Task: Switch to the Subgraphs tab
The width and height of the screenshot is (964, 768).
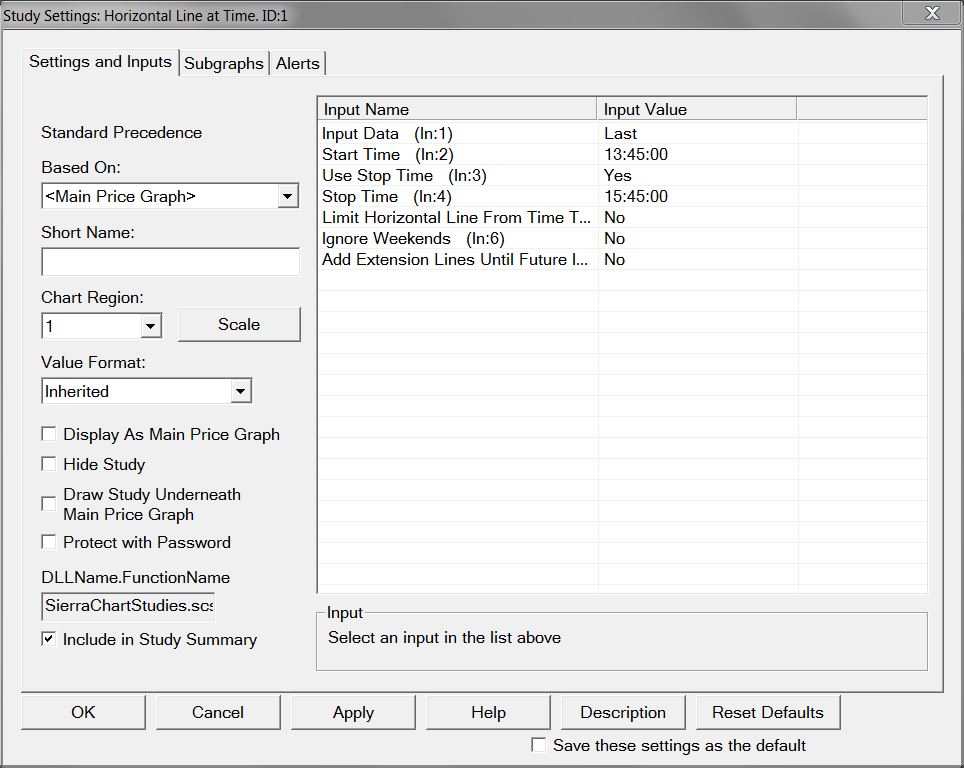Action: click(224, 63)
